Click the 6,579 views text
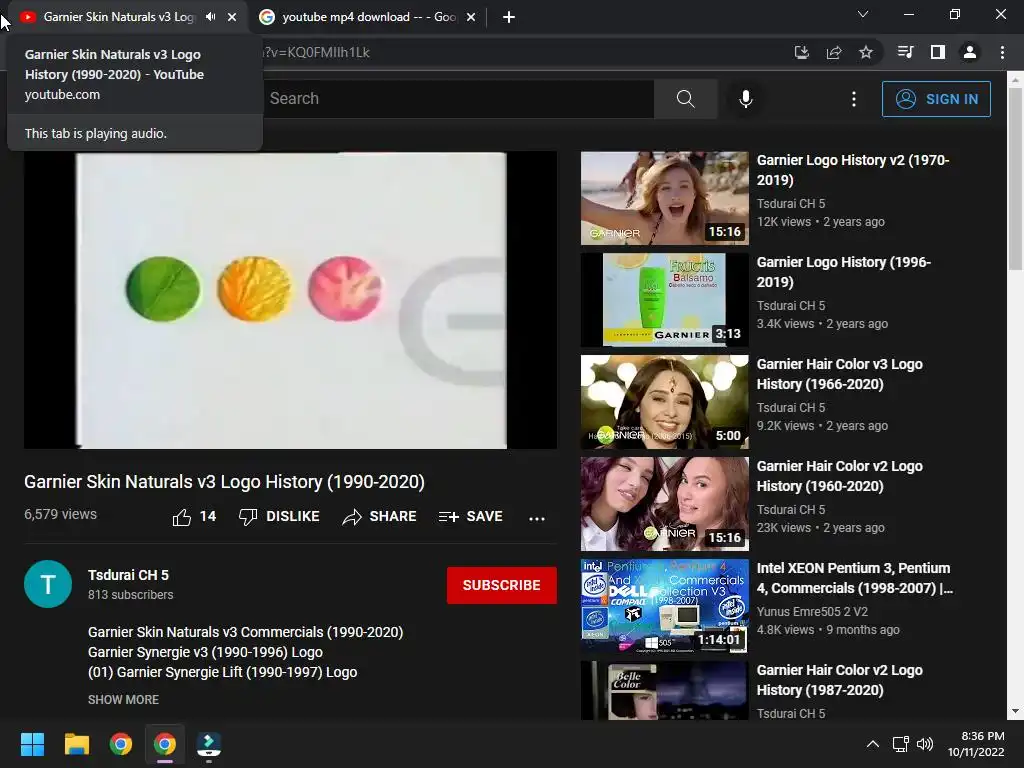This screenshot has width=1024, height=768. click(x=60, y=514)
